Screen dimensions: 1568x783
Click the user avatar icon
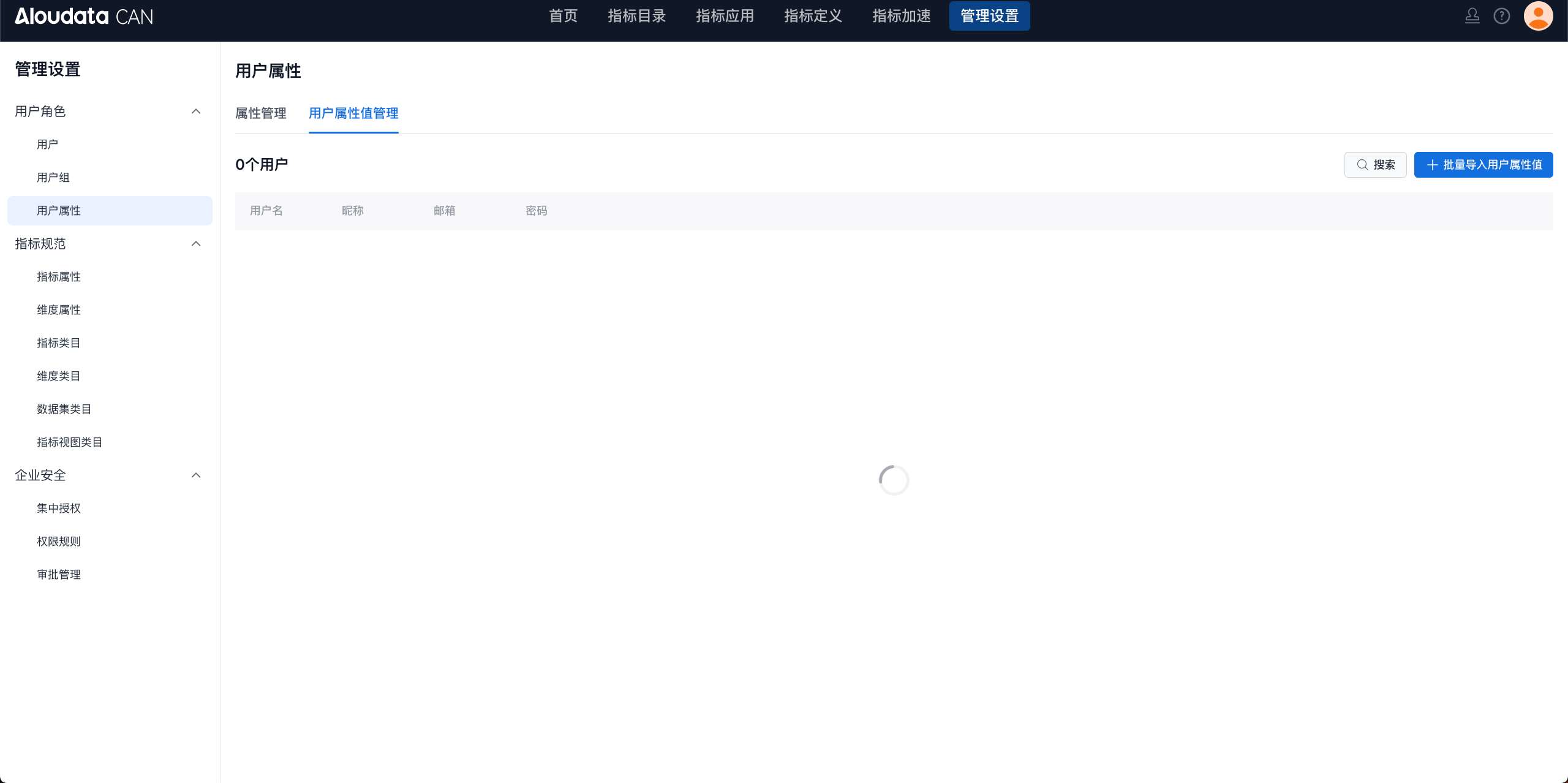click(x=1538, y=16)
